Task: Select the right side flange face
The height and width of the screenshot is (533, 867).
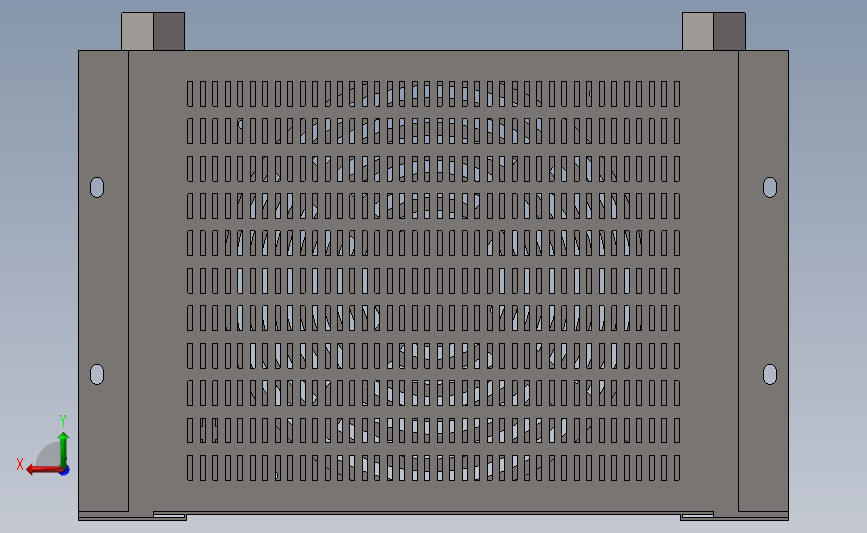Action: point(764,281)
